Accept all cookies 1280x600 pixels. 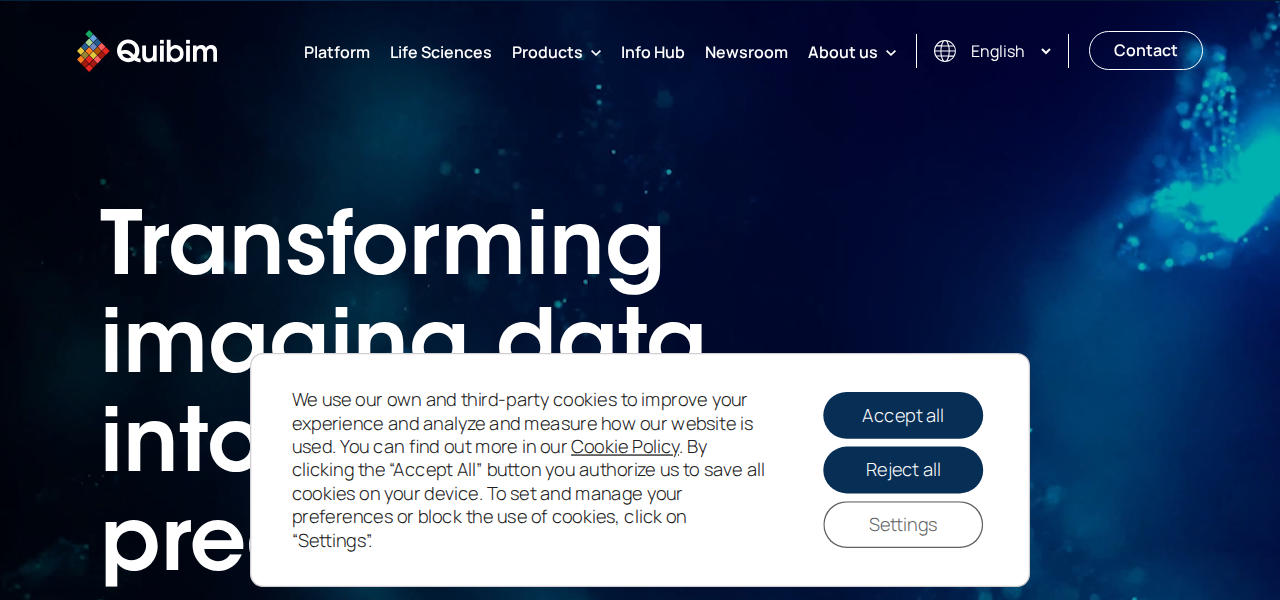[902, 415]
